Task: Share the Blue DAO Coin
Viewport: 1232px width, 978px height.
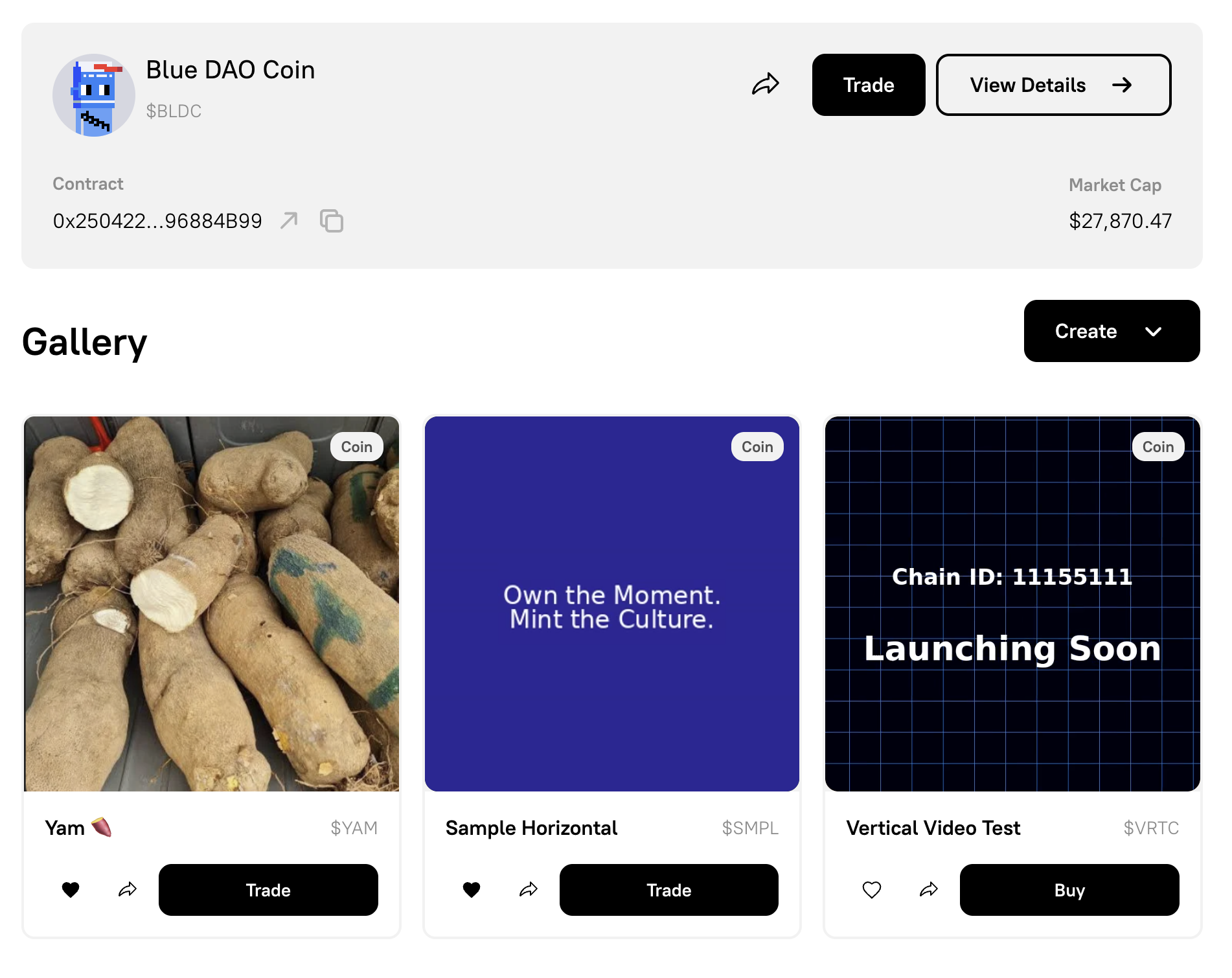Action: (x=765, y=84)
